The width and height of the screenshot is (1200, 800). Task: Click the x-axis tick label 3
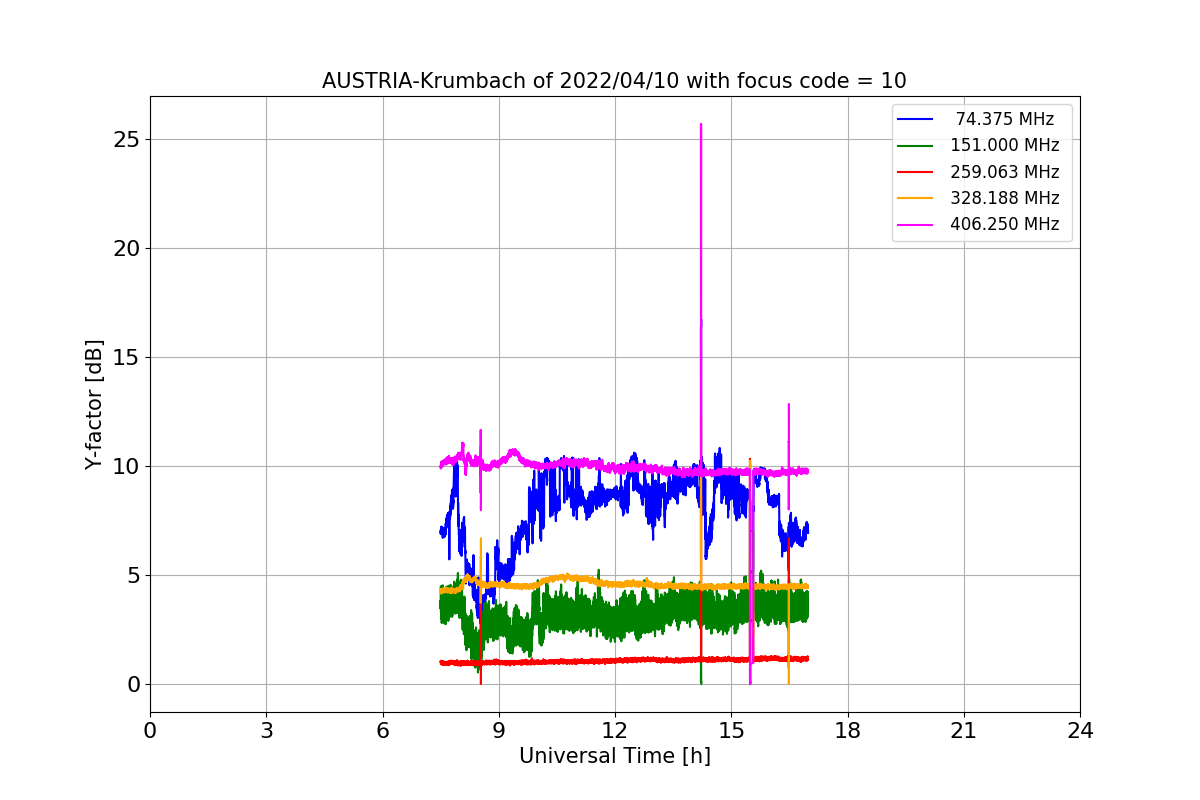pos(266,731)
